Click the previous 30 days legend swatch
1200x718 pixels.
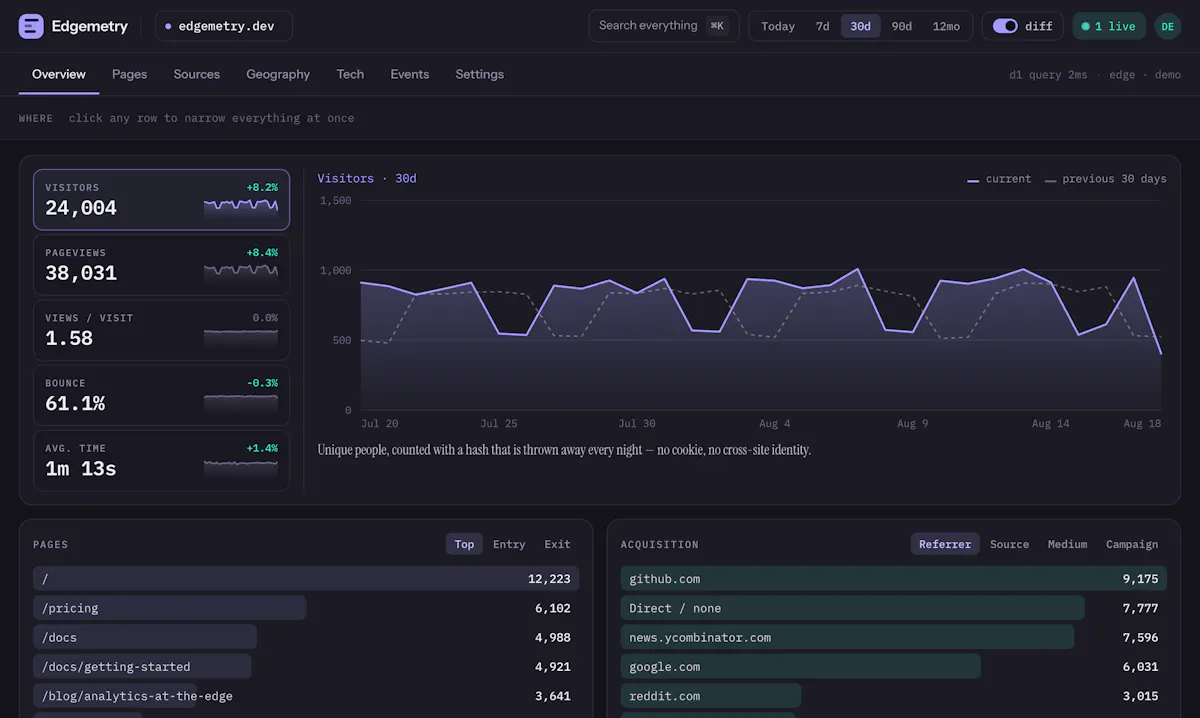[1050, 180]
